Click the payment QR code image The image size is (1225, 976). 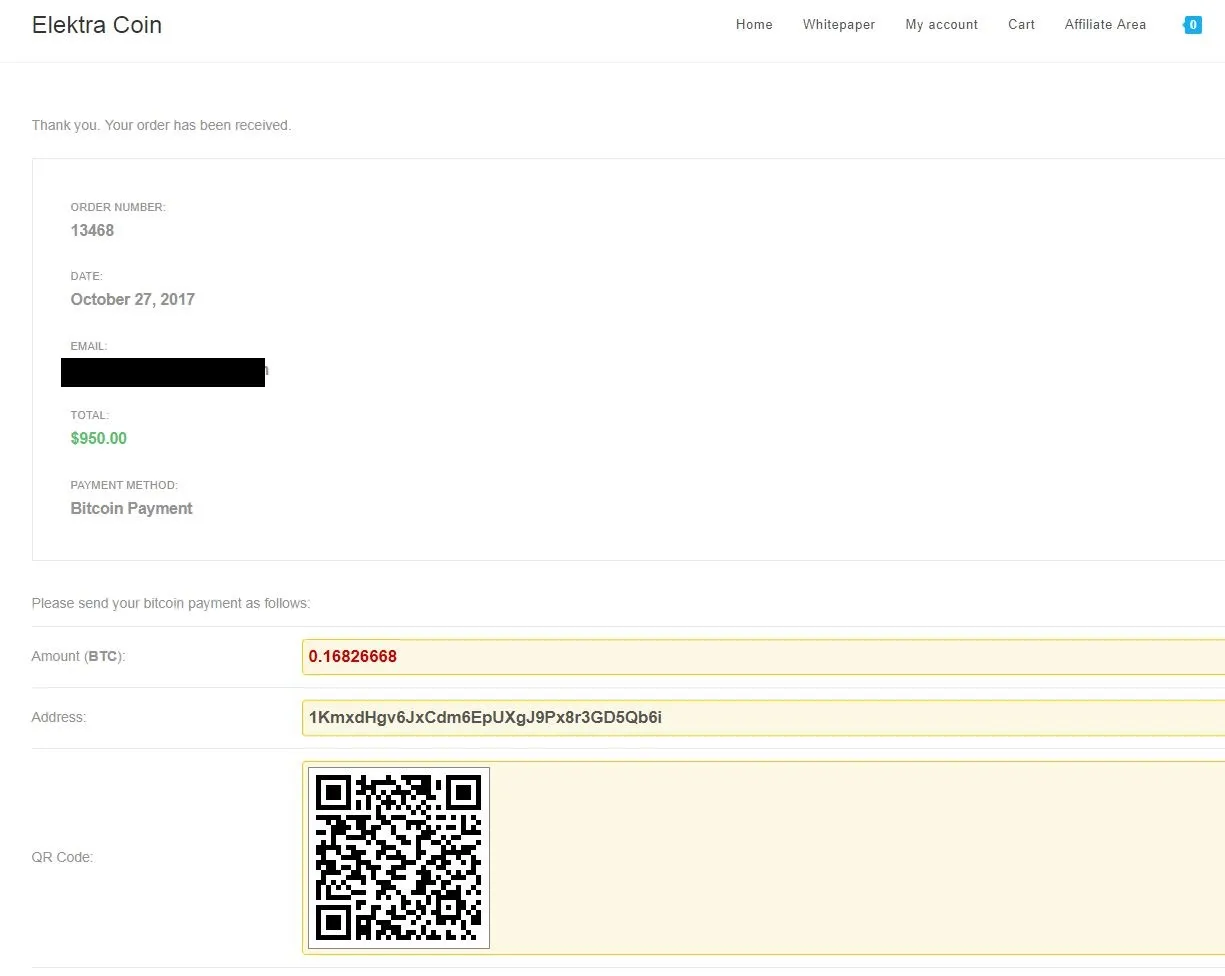pos(399,858)
